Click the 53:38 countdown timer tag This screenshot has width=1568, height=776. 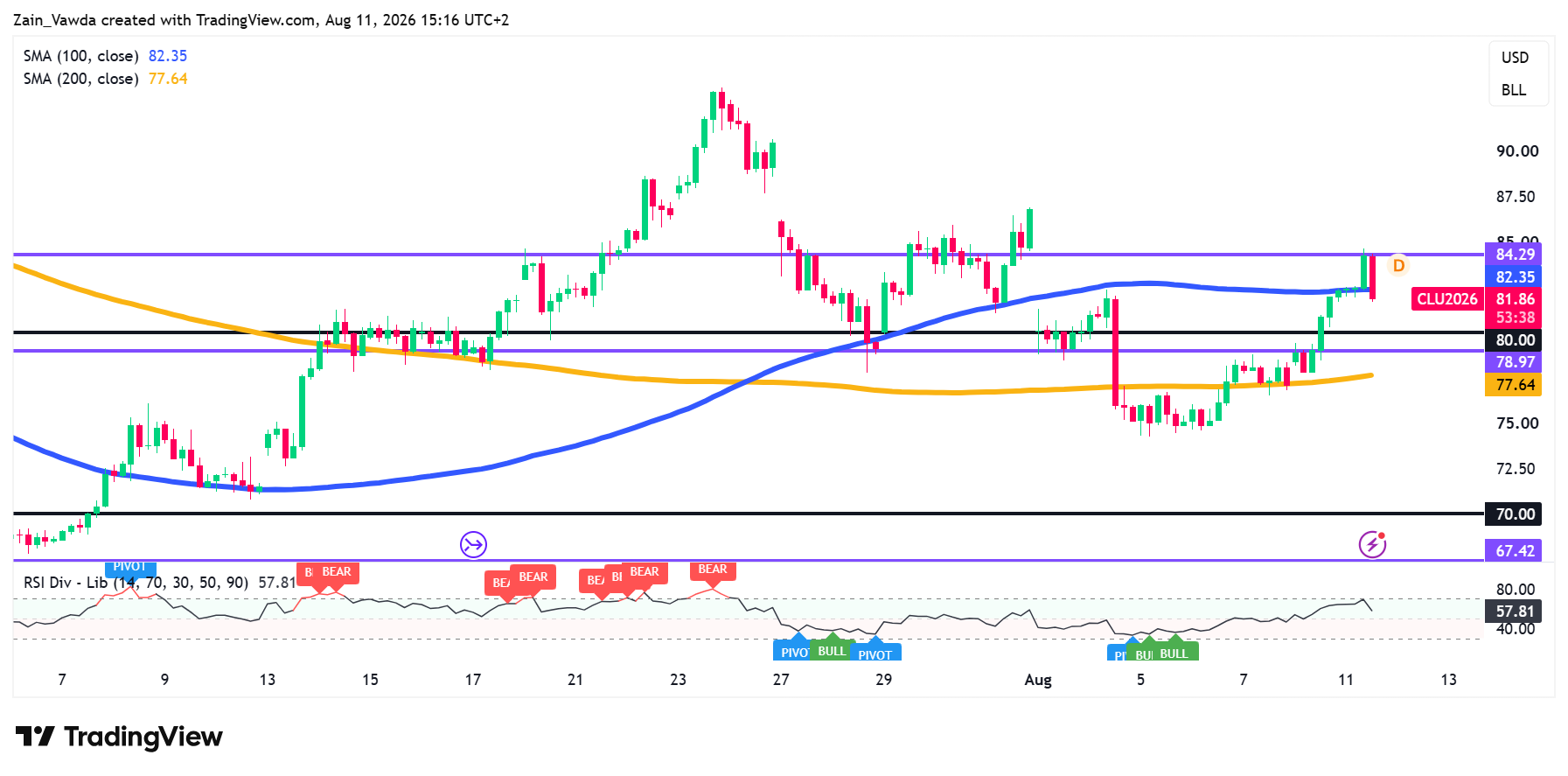click(x=1514, y=318)
